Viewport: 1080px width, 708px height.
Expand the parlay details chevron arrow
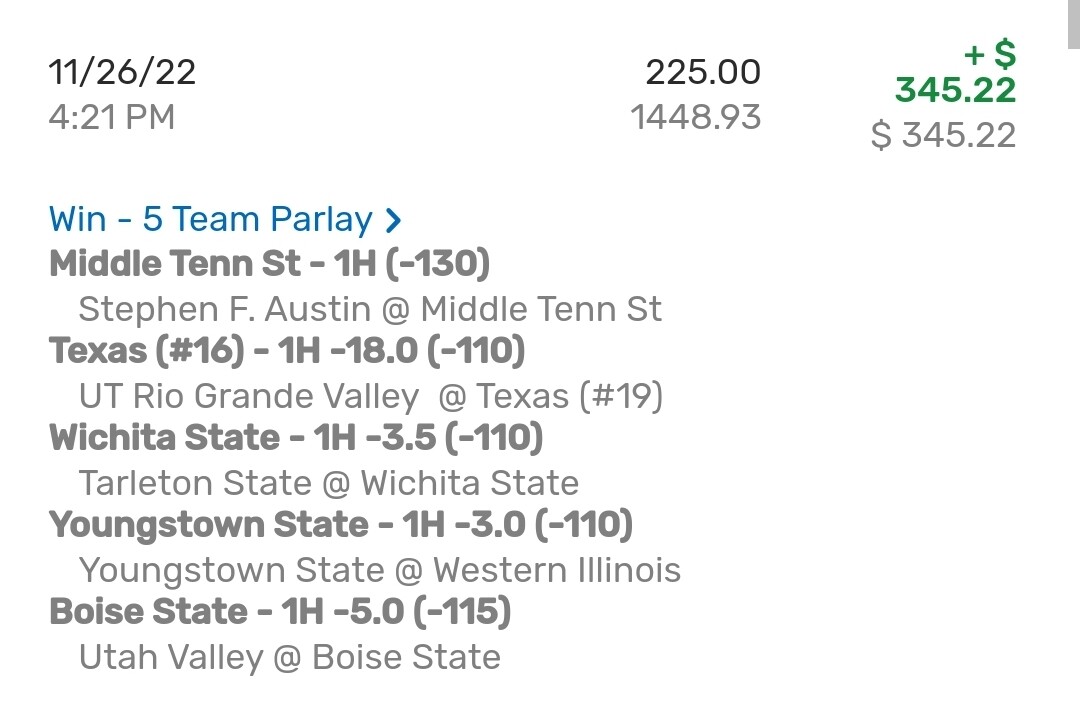(x=393, y=220)
